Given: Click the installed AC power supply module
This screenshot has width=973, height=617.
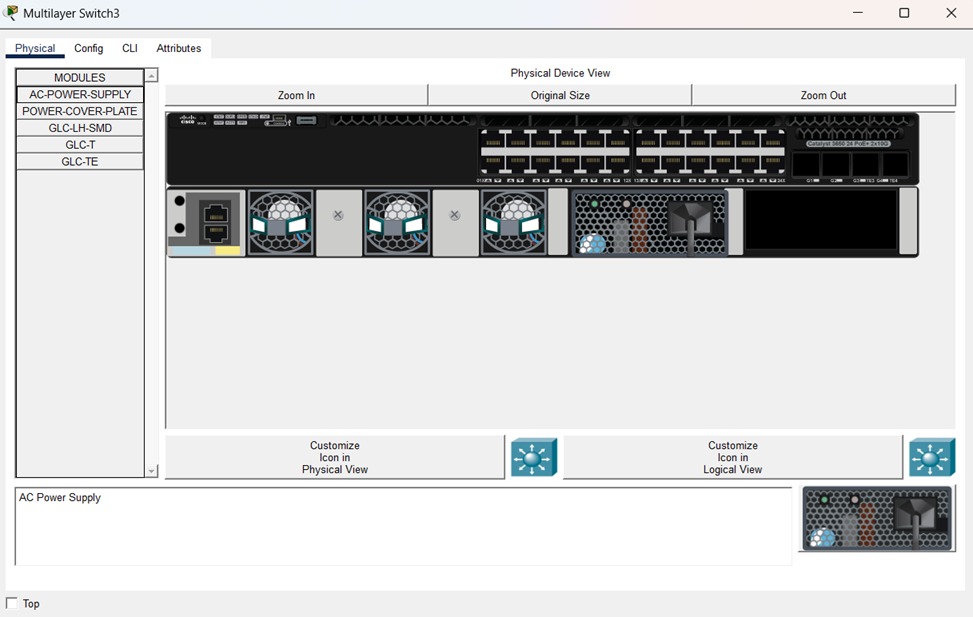Looking at the screenshot, I should tap(650, 222).
